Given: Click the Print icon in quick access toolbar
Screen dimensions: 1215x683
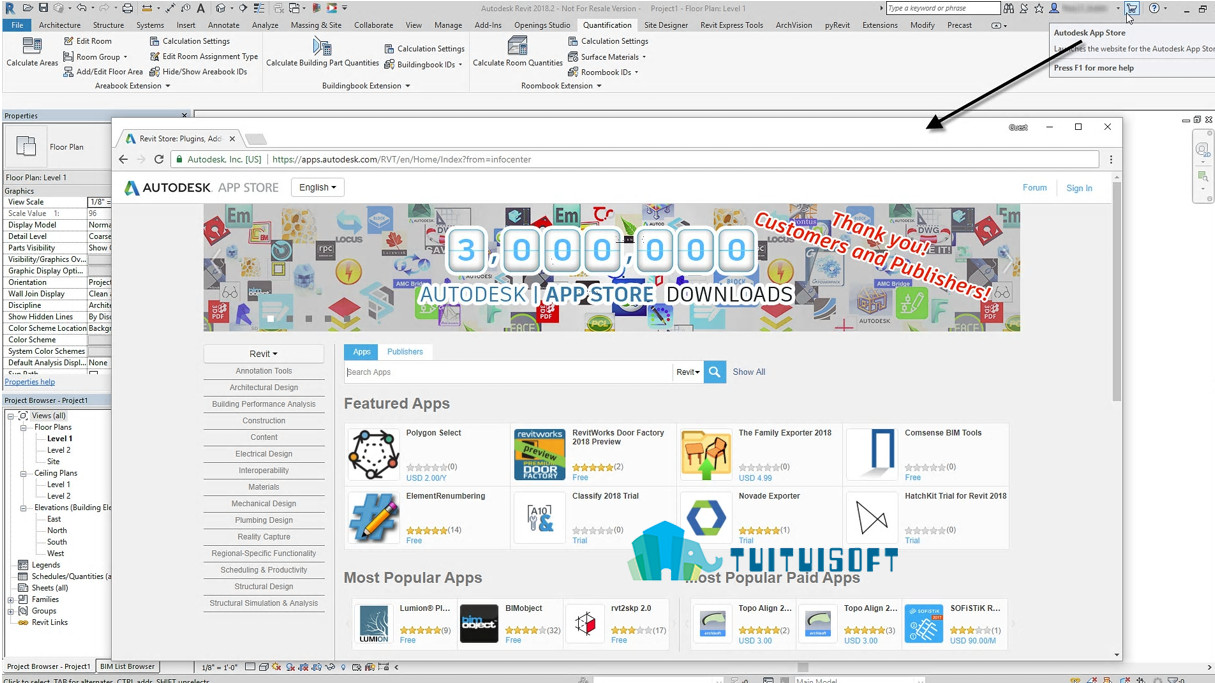Looking at the screenshot, I should (127, 8).
